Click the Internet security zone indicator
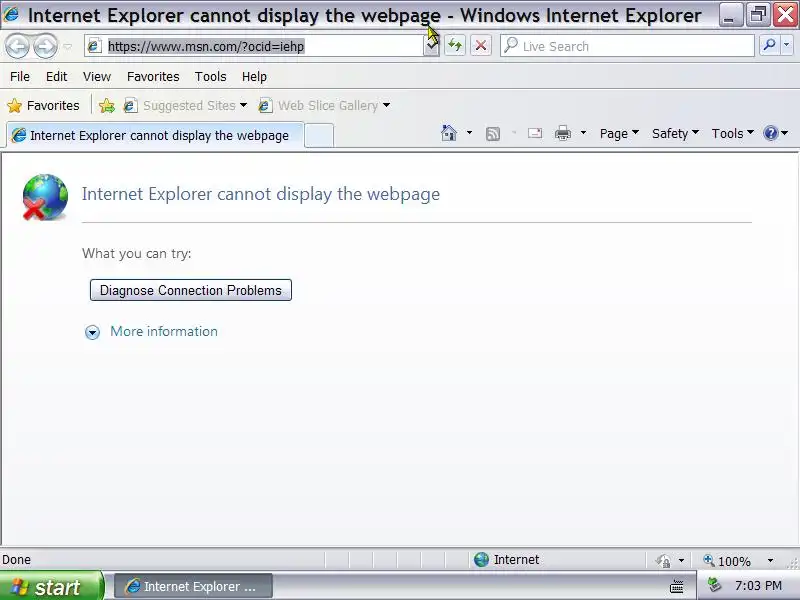Image resolution: width=800 pixels, height=600 pixels. pos(506,560)
